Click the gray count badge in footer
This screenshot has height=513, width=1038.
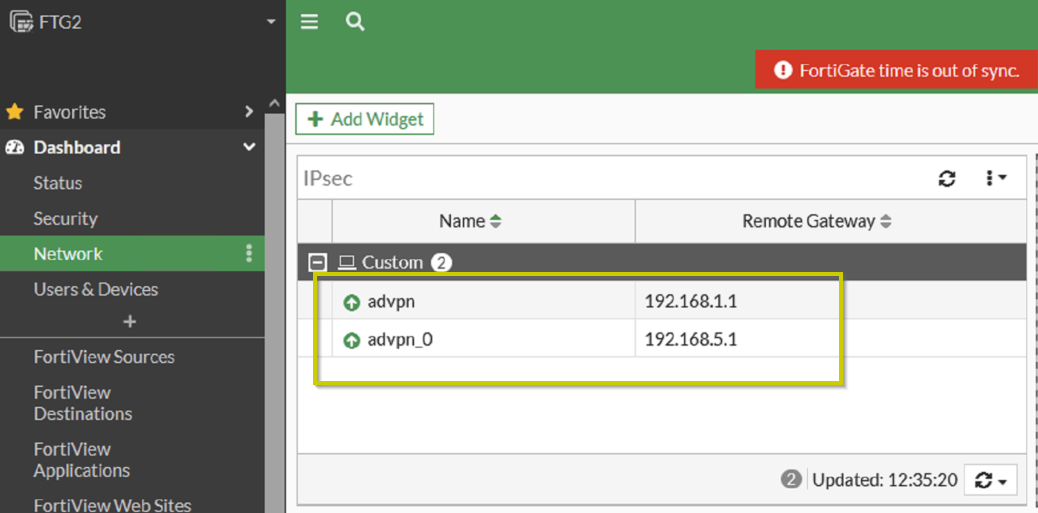coord(790,480)
